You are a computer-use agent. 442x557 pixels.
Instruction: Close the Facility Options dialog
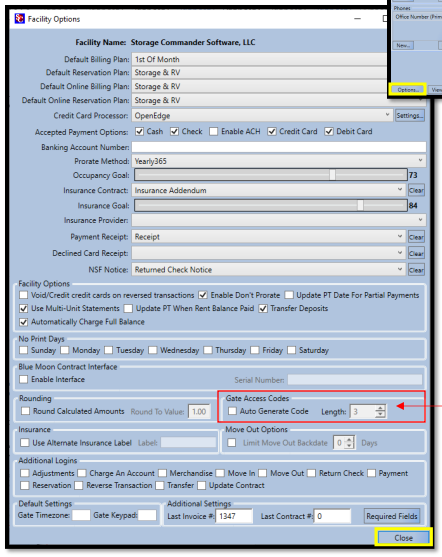(403, 537)
